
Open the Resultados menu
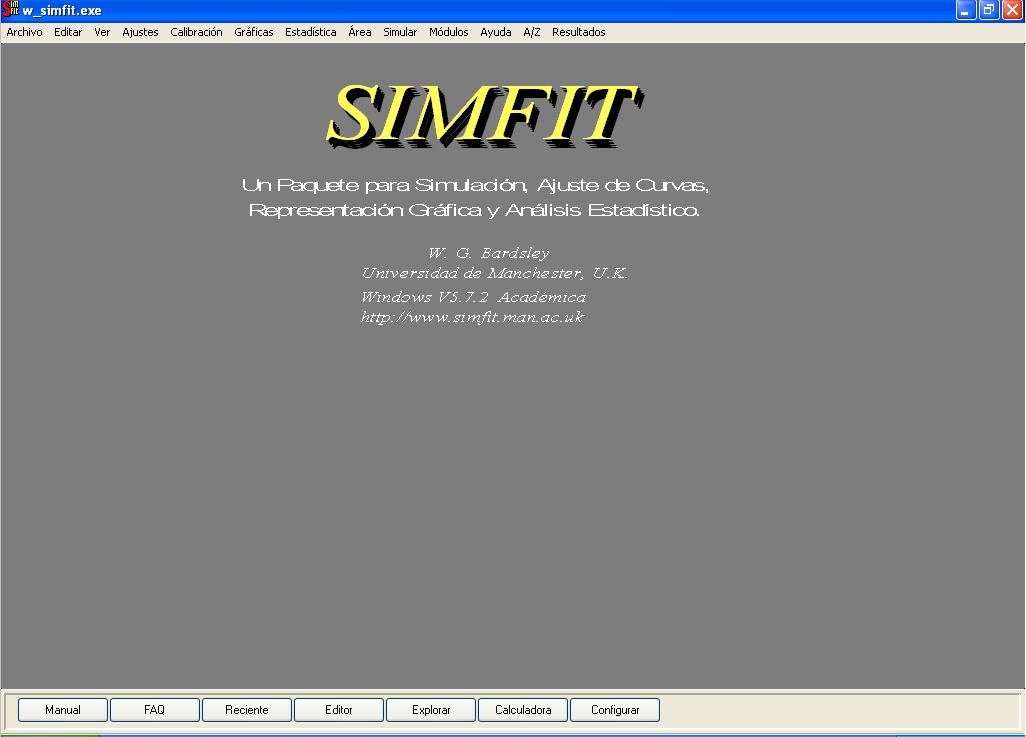pyautogui.click(x=578, y=32)
